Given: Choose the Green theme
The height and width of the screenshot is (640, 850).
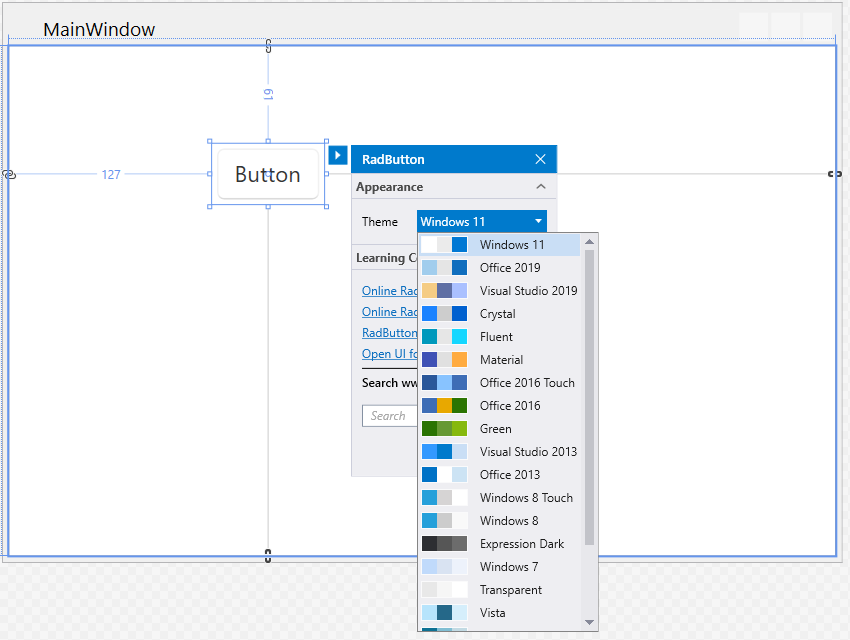Looking at the screenshot, I should point(500,429).
